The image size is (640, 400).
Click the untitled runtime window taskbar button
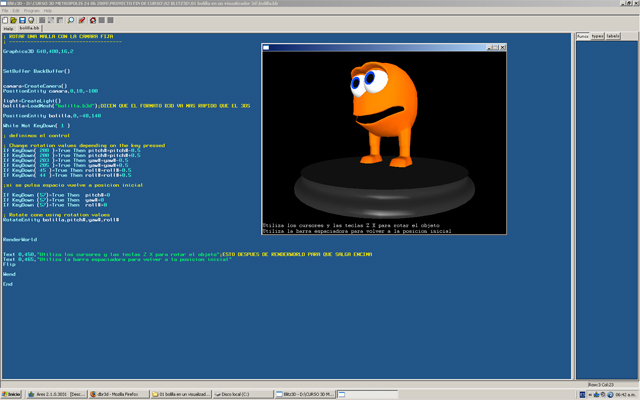367,394
